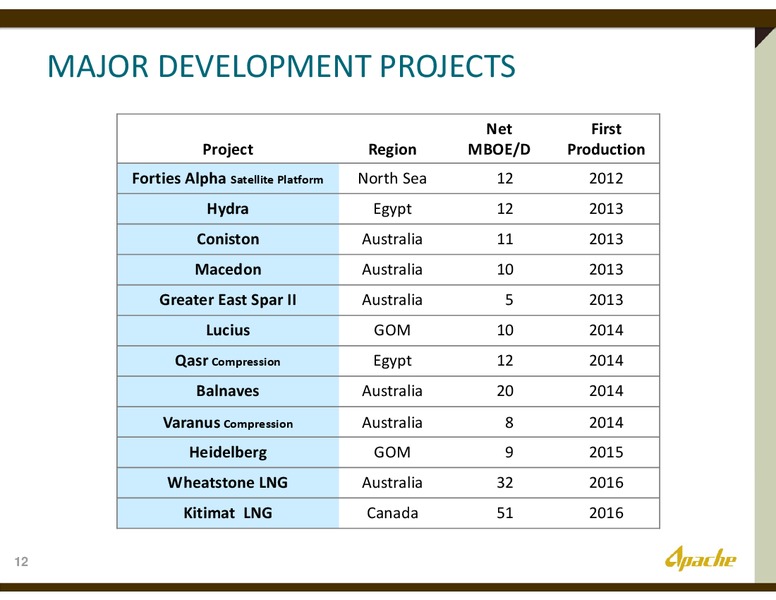776x600 pixels.
Task: Click the value '5' for Greater East Spar II
Action: (x=509, y=300)
